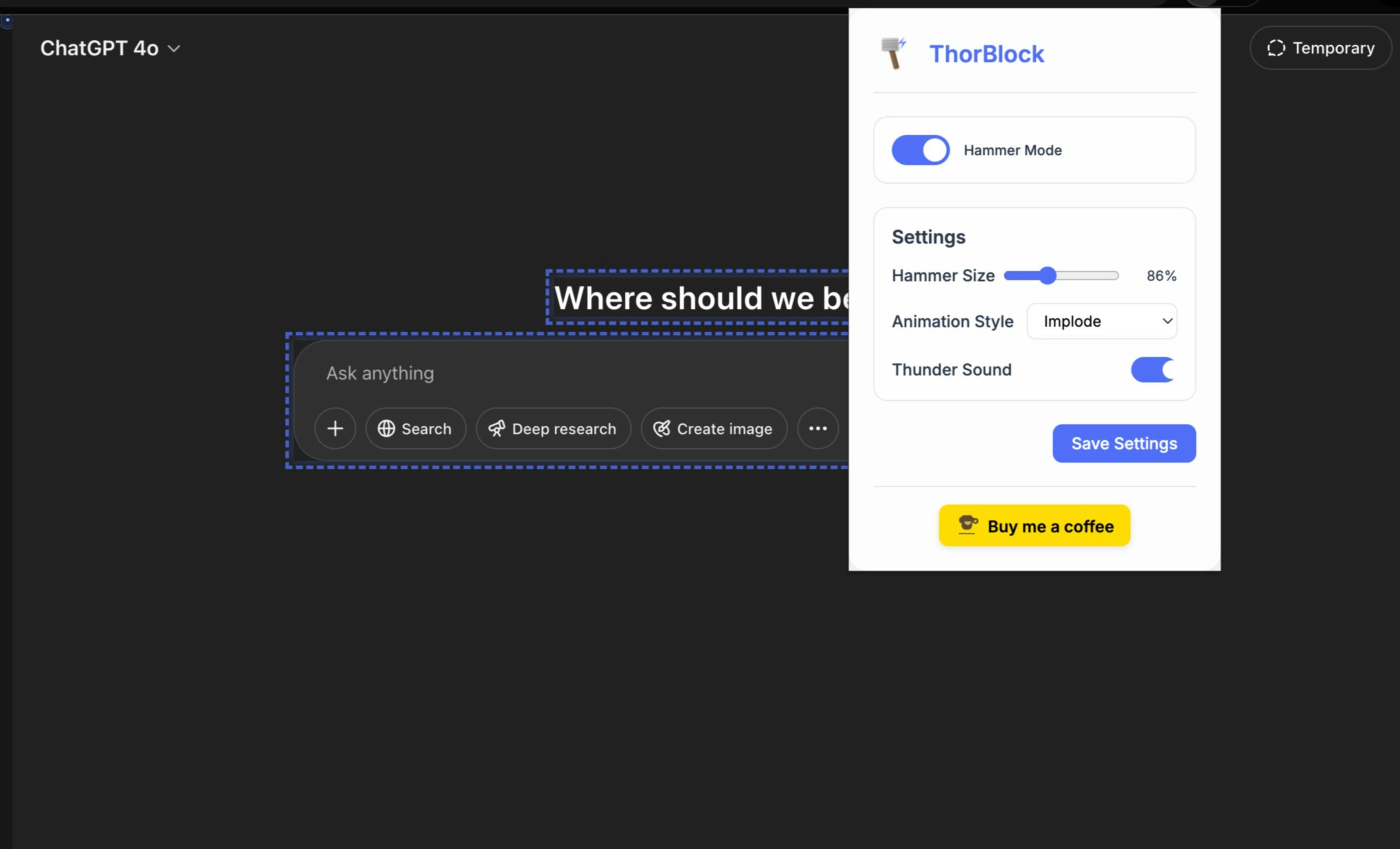
Task: Adjust the Hammer Size slider
Action: (1061, 275)
